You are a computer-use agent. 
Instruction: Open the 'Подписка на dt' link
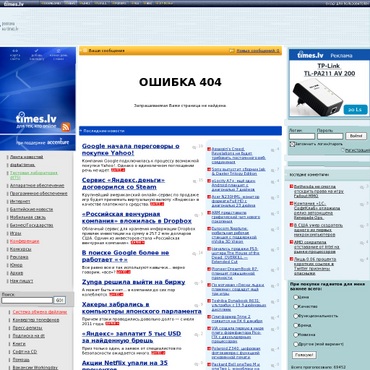(x=28, y=336)
